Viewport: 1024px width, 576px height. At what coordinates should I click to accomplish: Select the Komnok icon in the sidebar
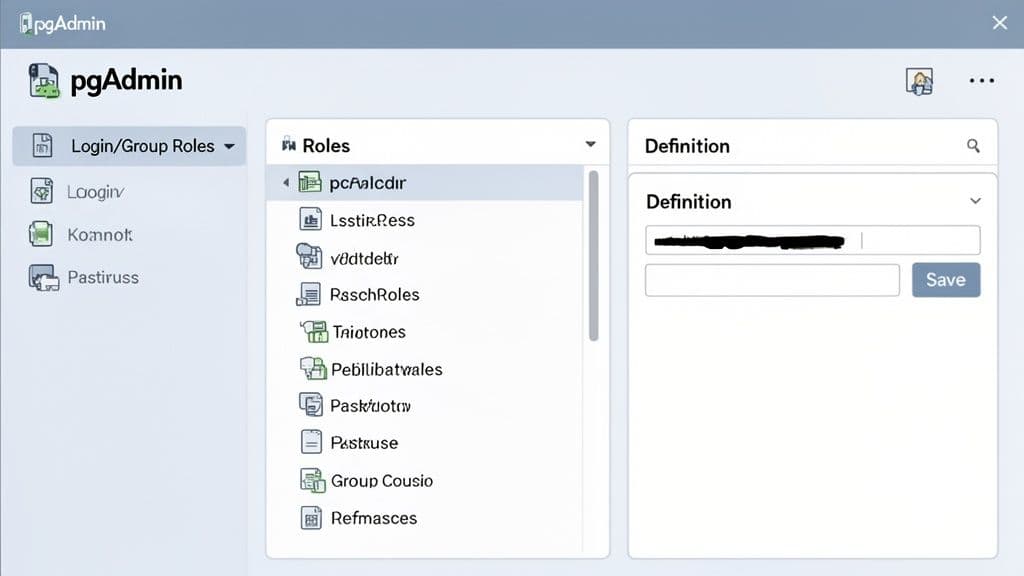click(x=41, y=234)
